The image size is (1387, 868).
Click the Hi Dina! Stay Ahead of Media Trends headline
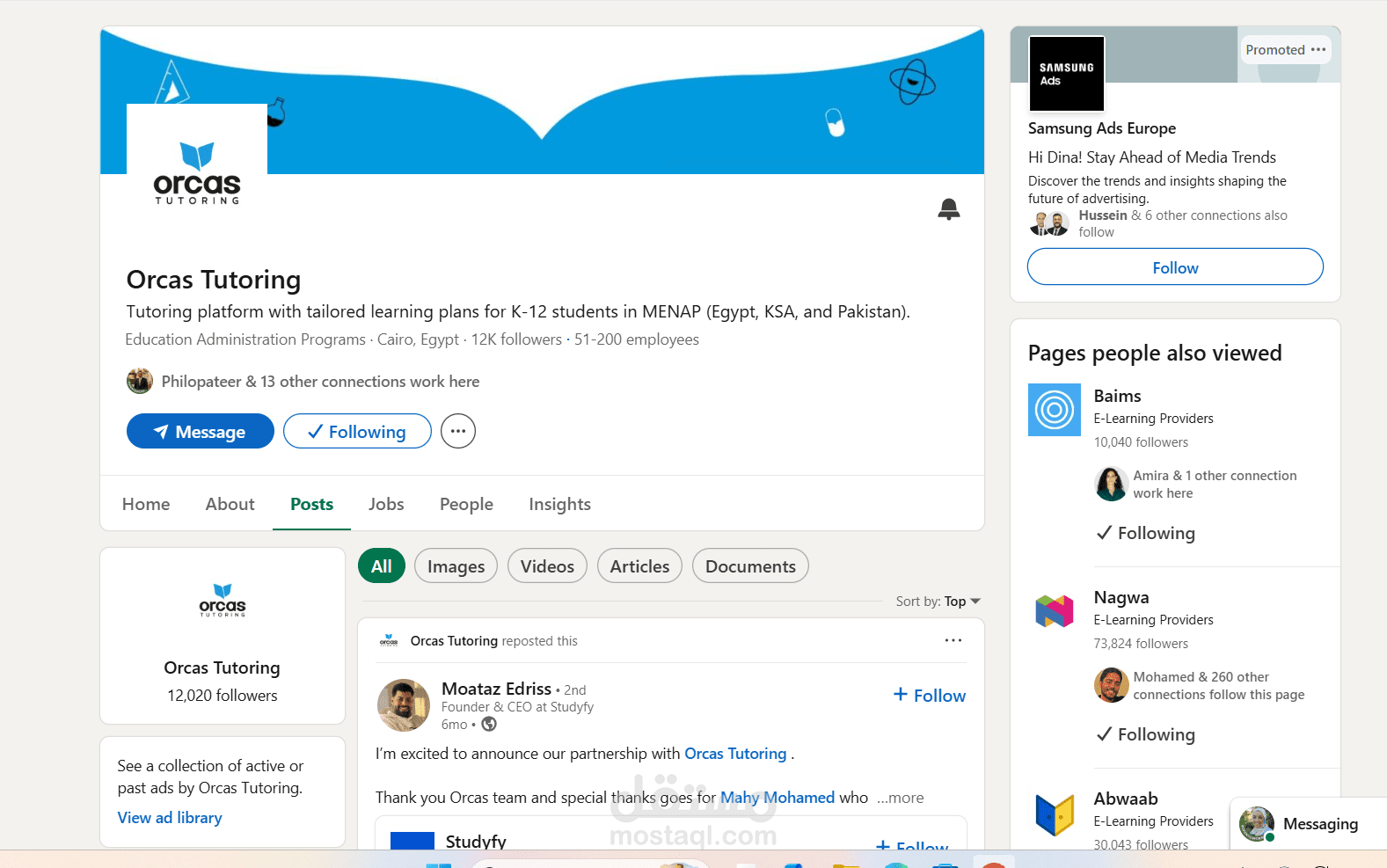tap(1152, 157)
